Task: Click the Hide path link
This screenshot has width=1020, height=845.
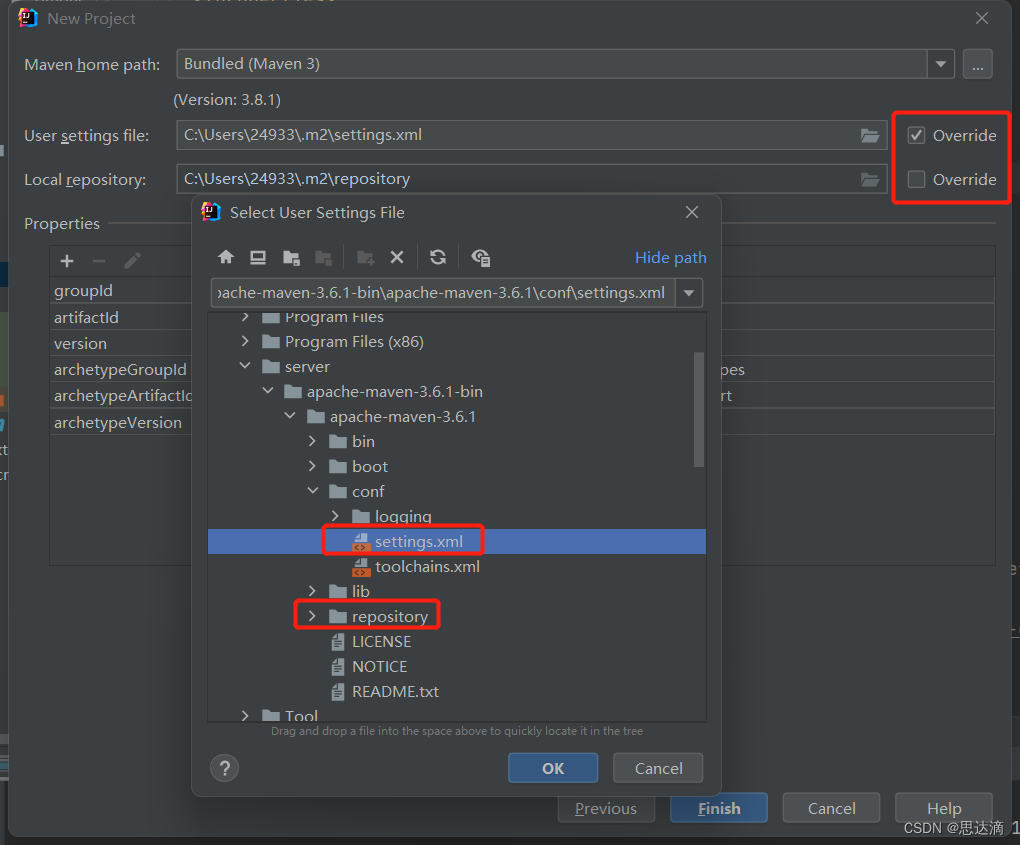Action: pos(670,257)
